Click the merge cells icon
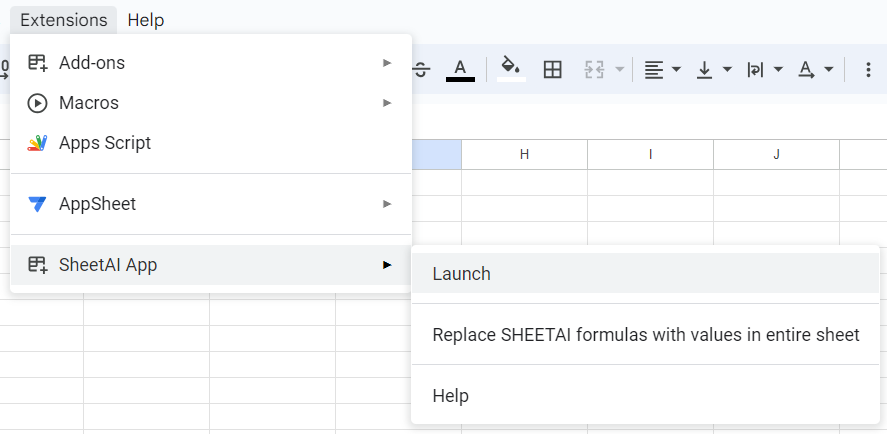The image size is (887, 434). 596,70
